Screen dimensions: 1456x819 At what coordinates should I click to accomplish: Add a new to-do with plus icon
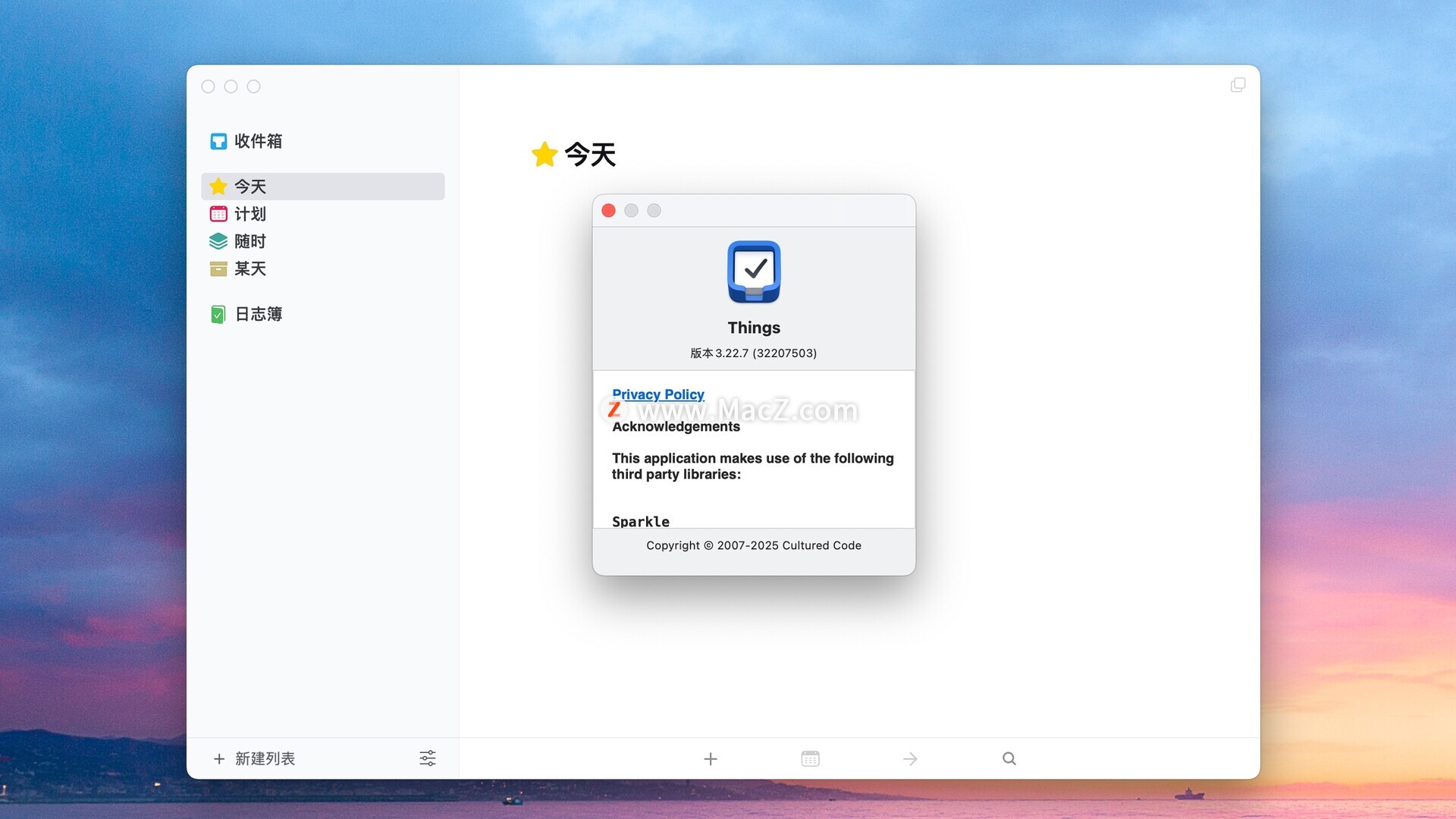[711, 758]
